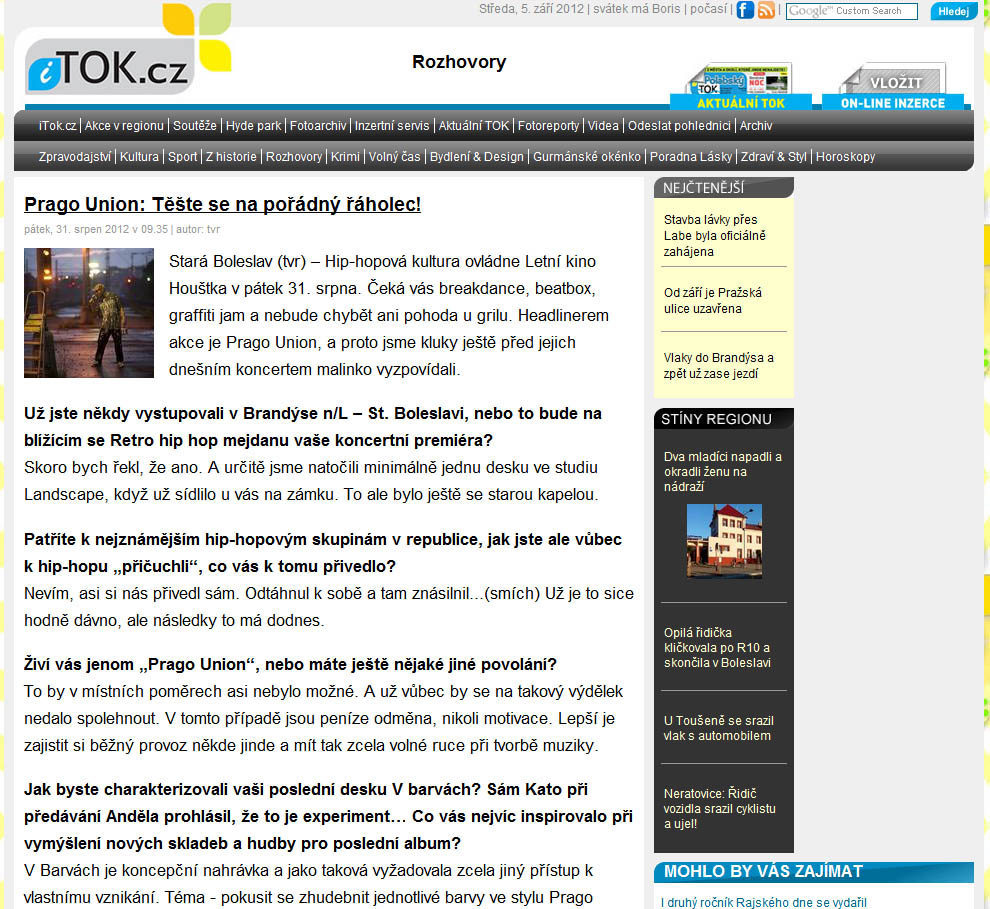990x909 pixels.
Task: Open Videa menu item
Action: (603, 126)
